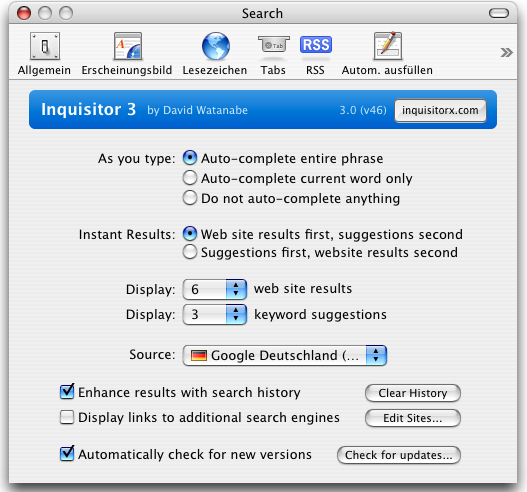The image size is (527, 492).
Task: Close the Search window with red button
Action: (x=24, y=13)
